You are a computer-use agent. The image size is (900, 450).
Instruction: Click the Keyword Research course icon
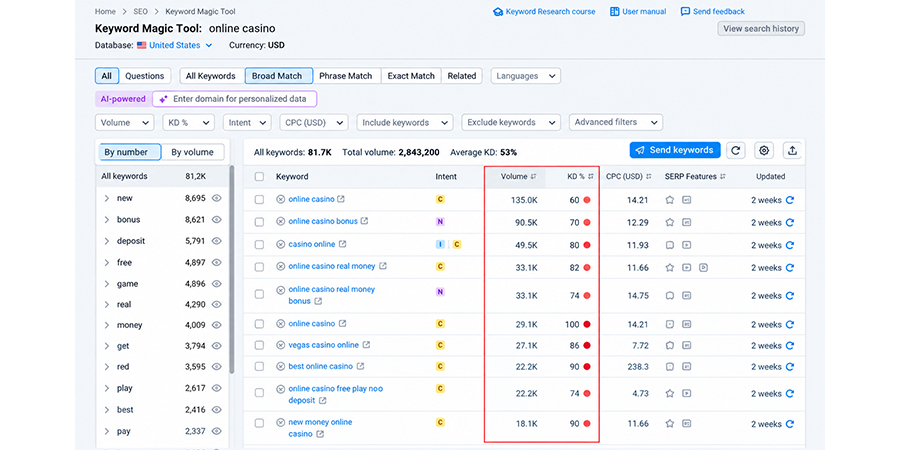498,11
